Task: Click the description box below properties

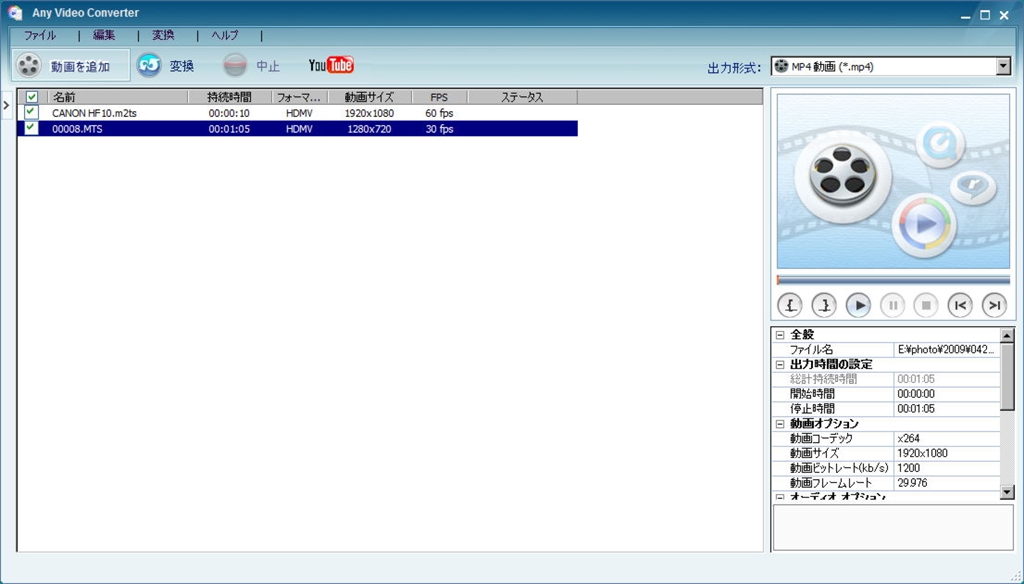Action: [x=893, y=527]
